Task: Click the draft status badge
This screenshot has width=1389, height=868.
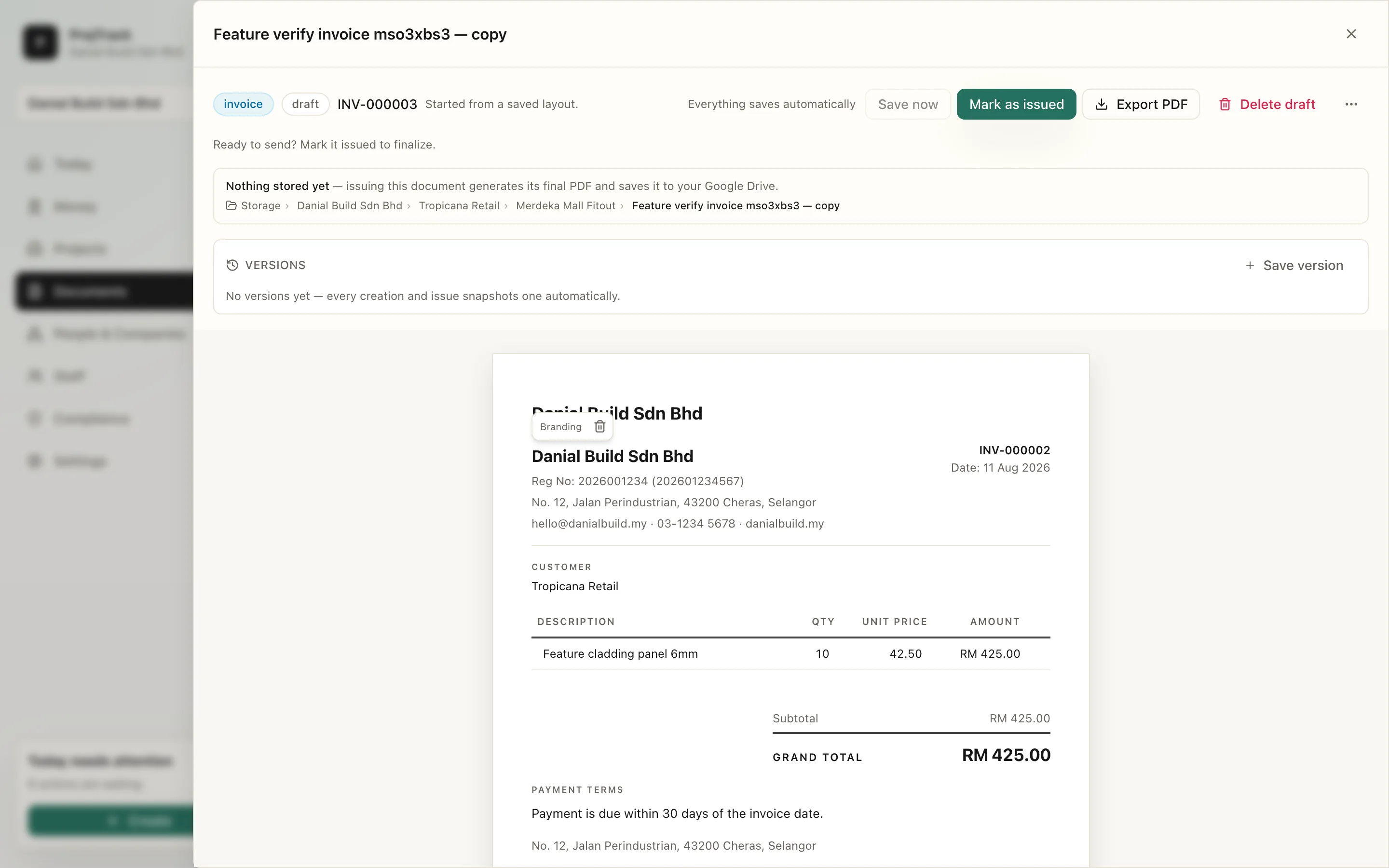Action: (x=305, y=104)
